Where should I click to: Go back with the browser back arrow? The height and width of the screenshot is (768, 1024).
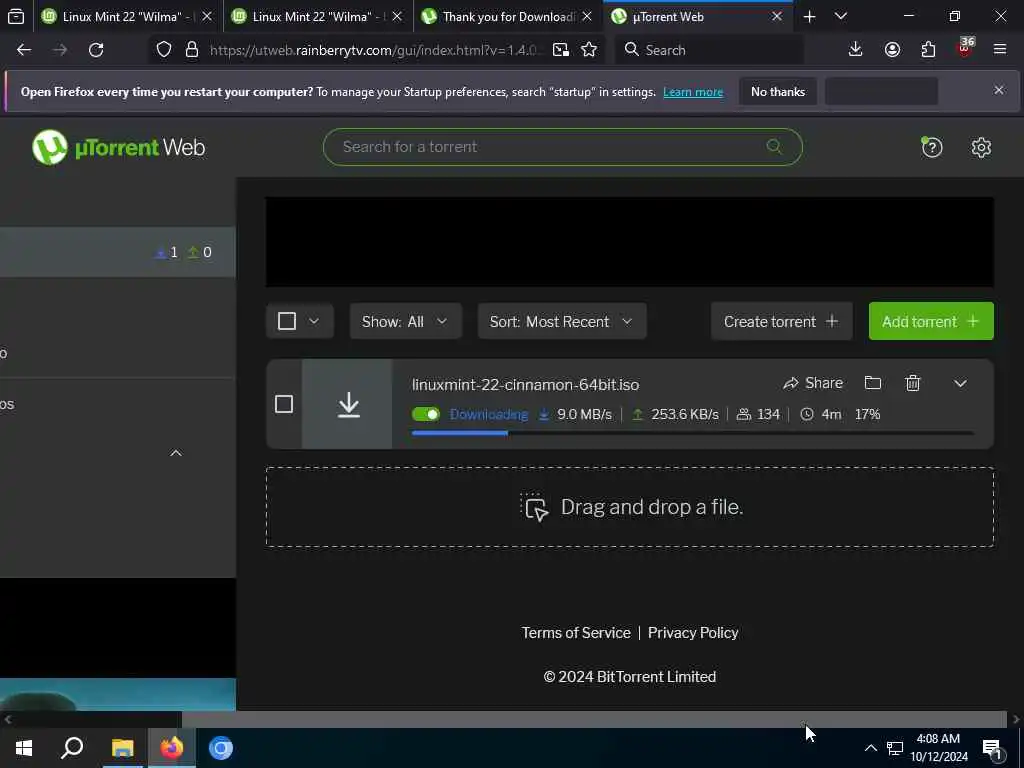click(x=24, y=50)
